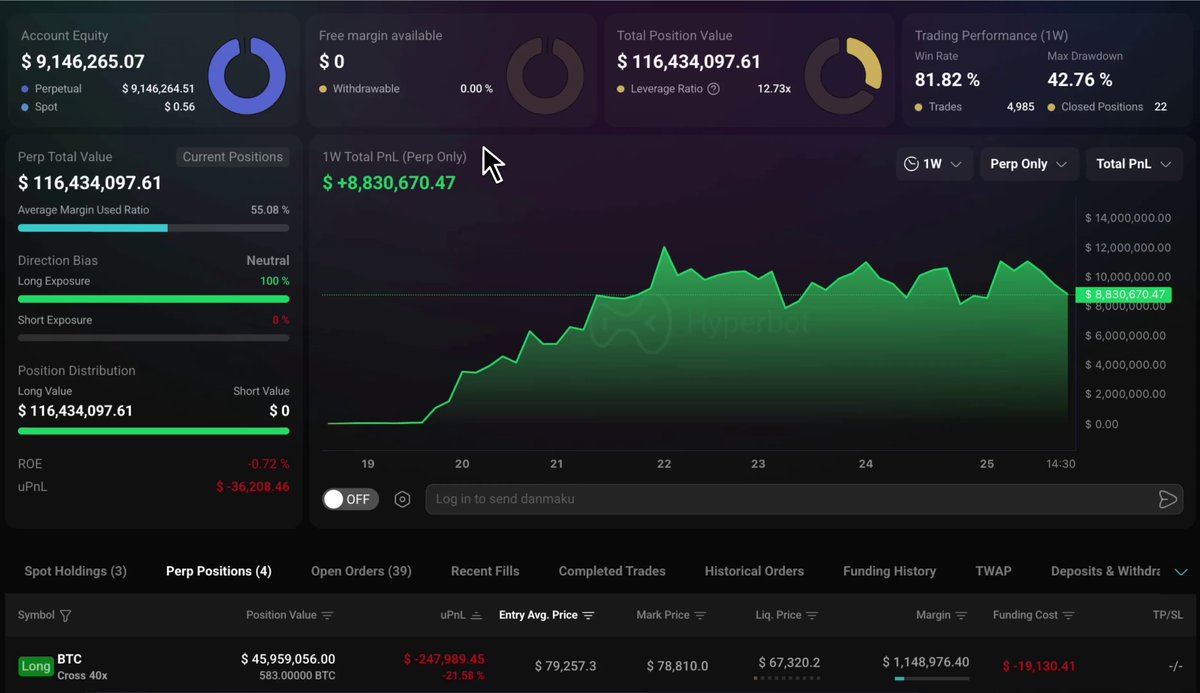Click the Free margin donut chart
Screen dimensions: 1200x693
(545, 76)
